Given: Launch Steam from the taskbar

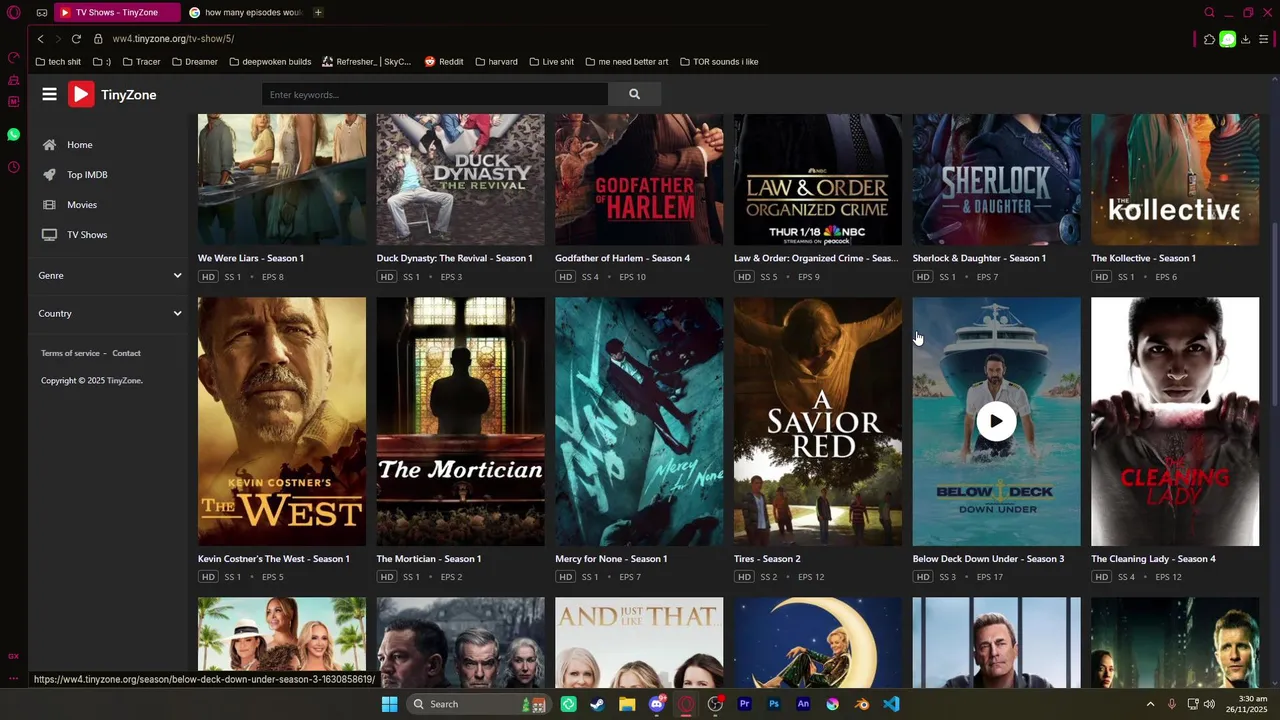Looking at the screenshot, I should click(x=597, y=704).
